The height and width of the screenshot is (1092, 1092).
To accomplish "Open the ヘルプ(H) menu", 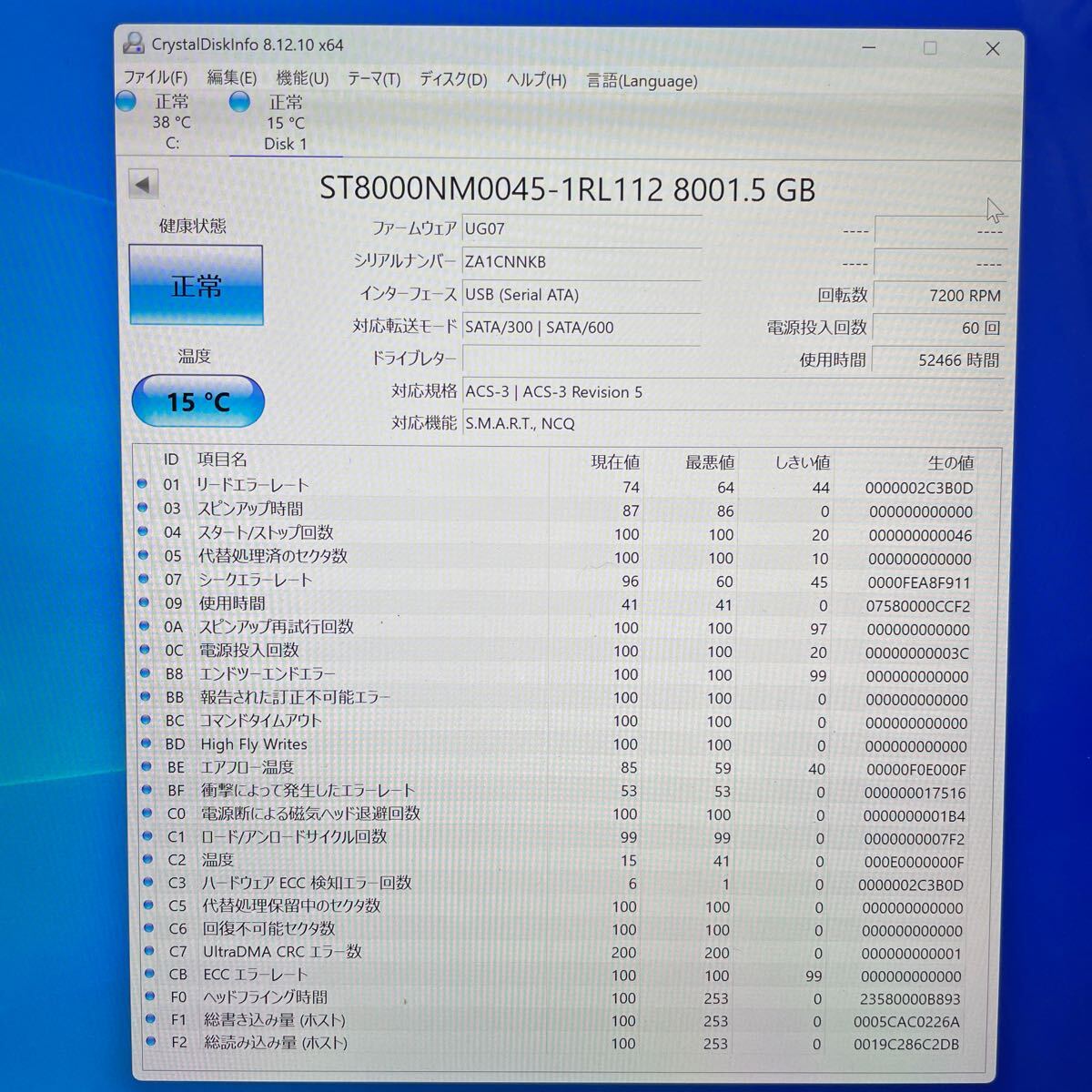I will click(x=536, y=80).
